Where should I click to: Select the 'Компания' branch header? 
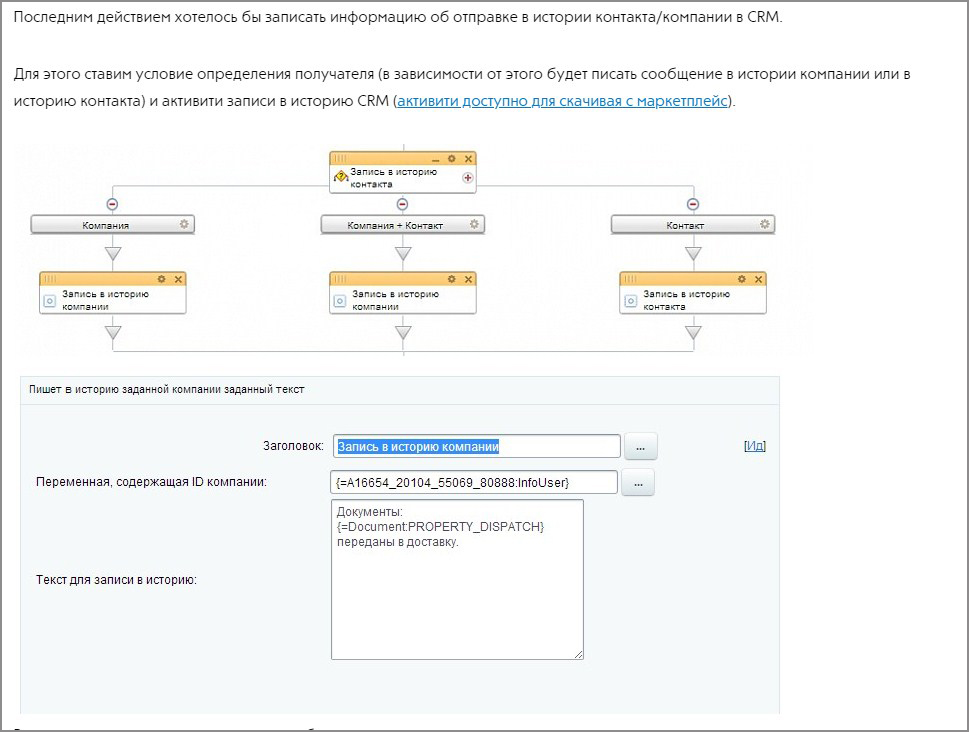pos(112,224)
